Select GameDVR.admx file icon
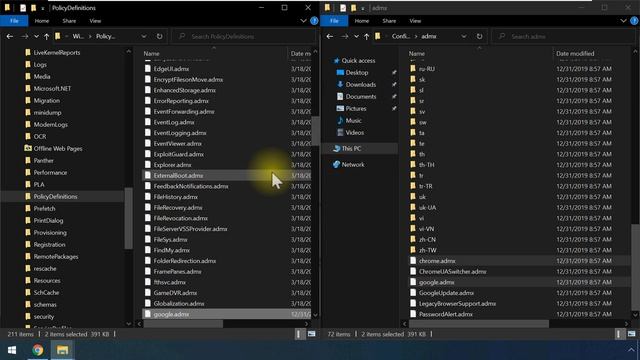The height and width of the screenshot is (360, 640). (x=148, y=293)
